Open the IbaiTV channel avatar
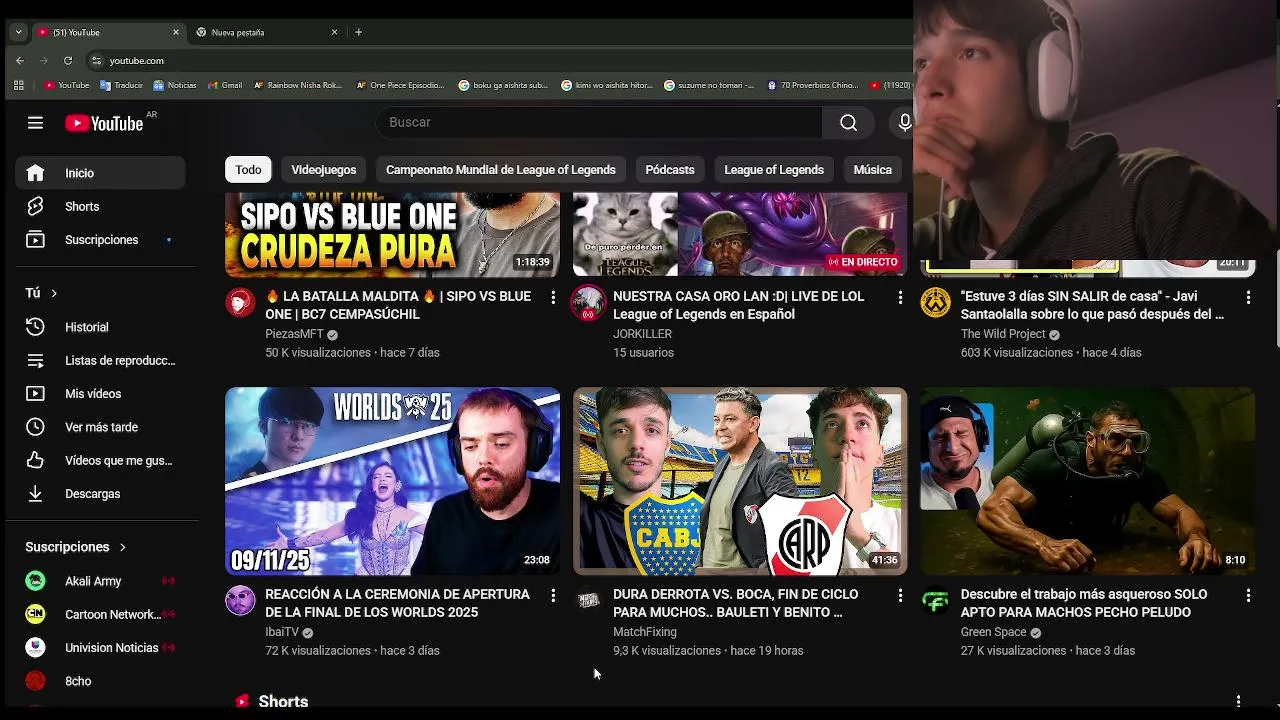The image size is (1280, 720). (x=240, y=600)
